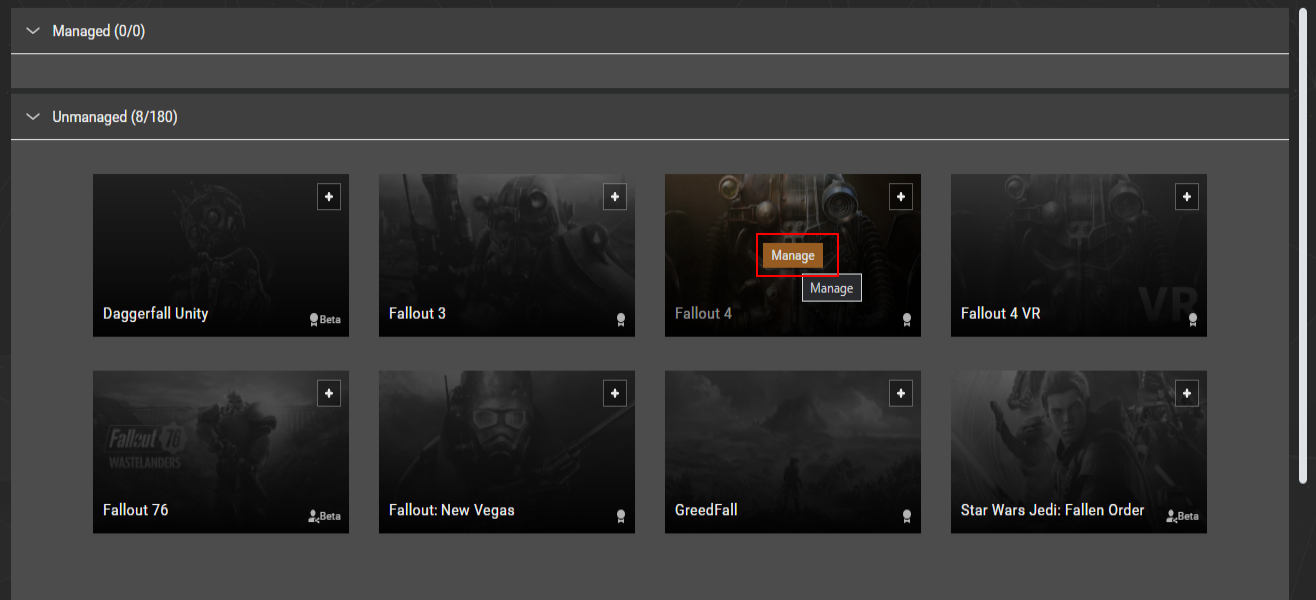1316x600 pixels.
Task: Click the "Fallout 4" title text
Action: coord(703,314)
